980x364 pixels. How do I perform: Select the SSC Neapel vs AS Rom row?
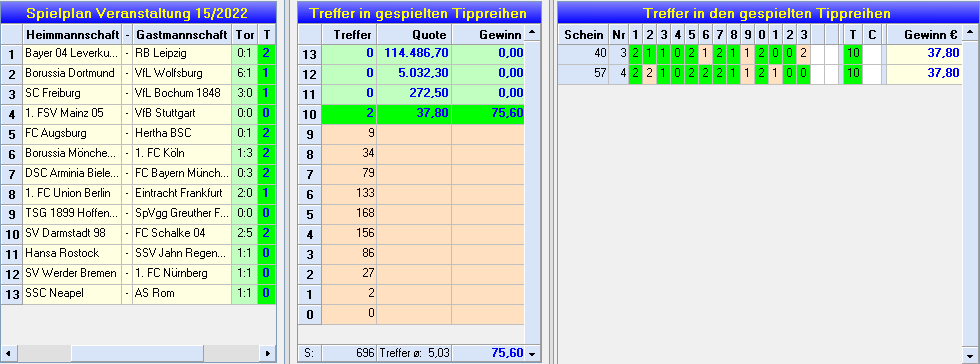(x=138, y=293)
